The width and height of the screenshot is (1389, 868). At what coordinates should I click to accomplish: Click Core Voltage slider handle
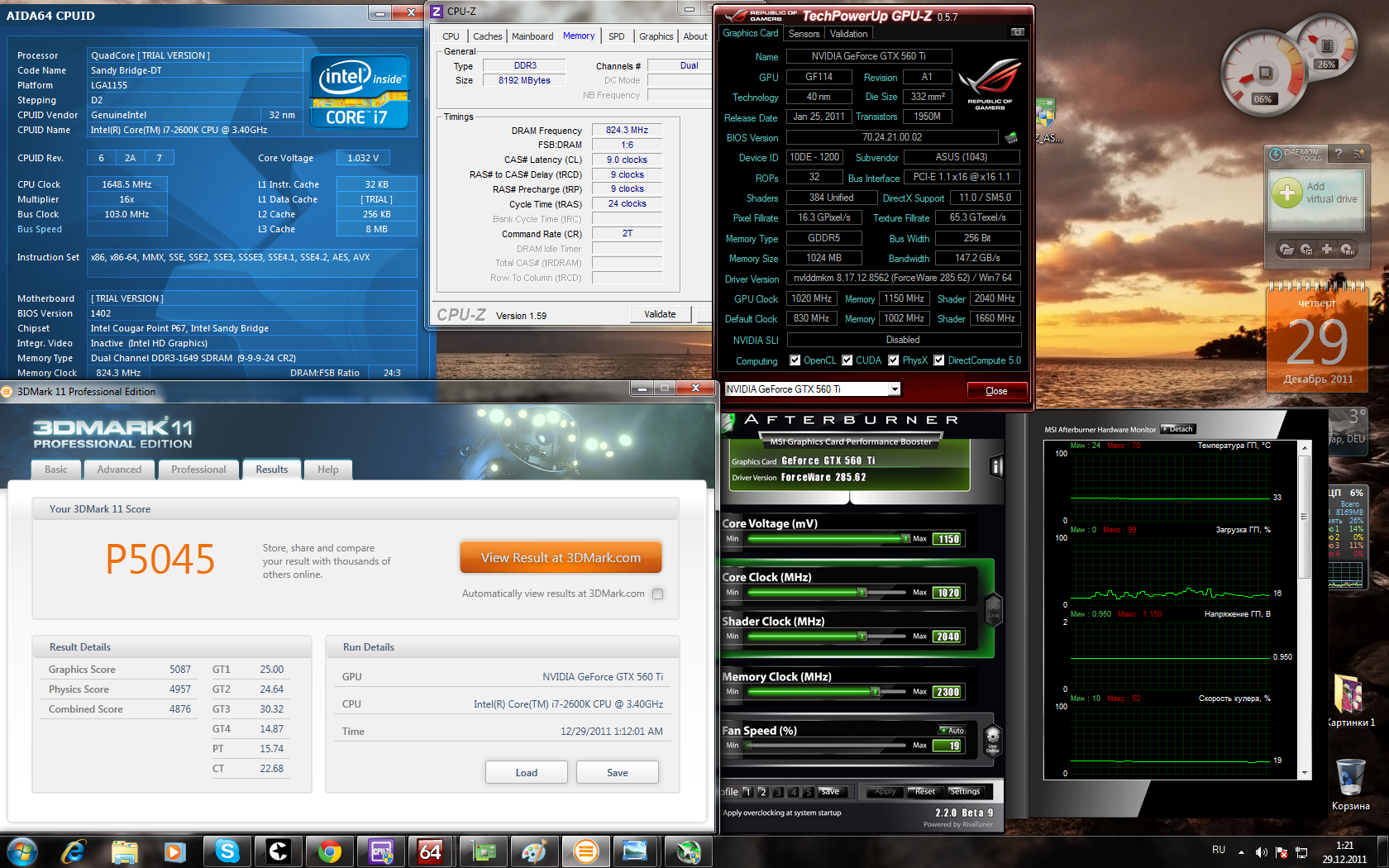[905, 539]
